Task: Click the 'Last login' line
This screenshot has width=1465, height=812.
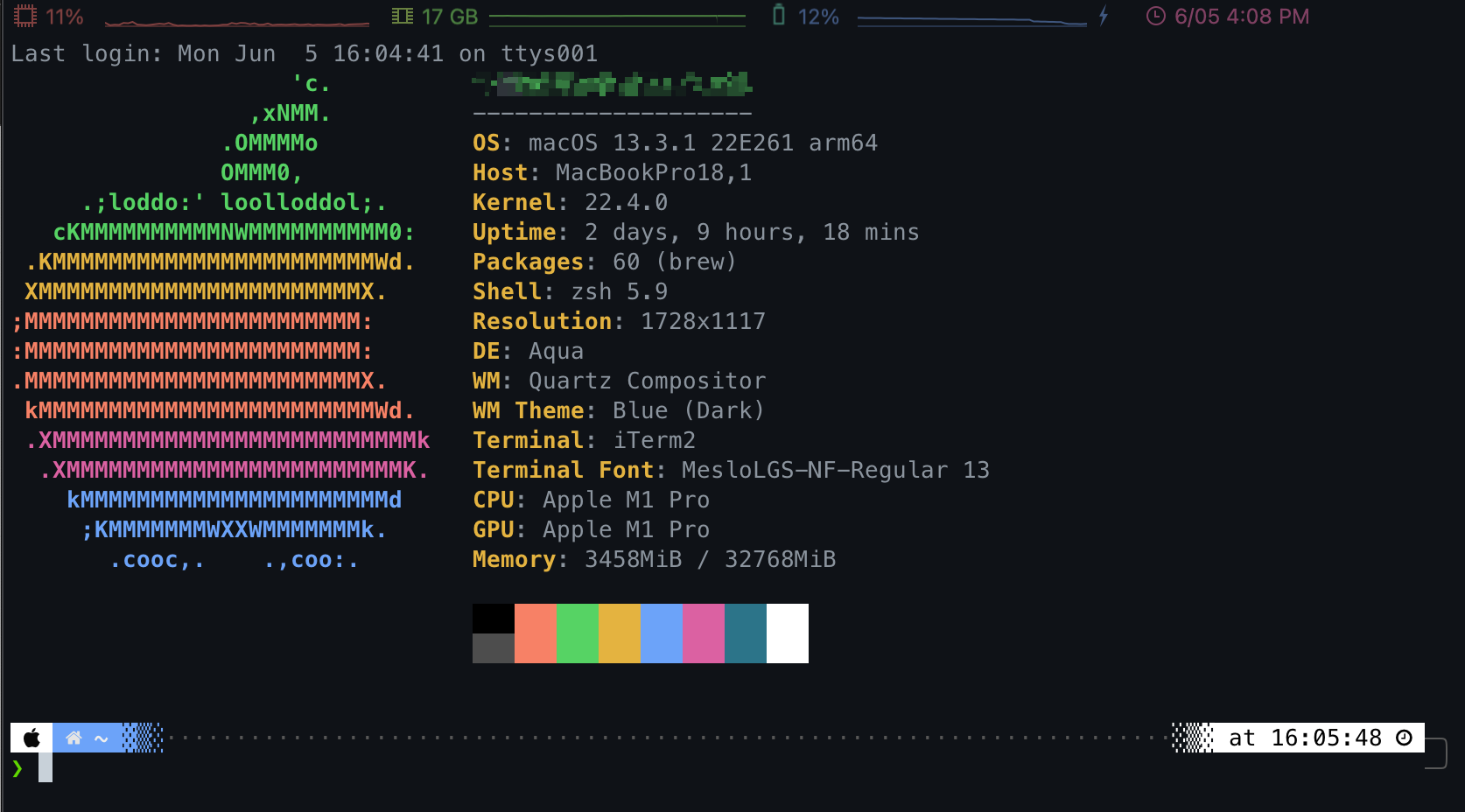Action: pos(305,53)
